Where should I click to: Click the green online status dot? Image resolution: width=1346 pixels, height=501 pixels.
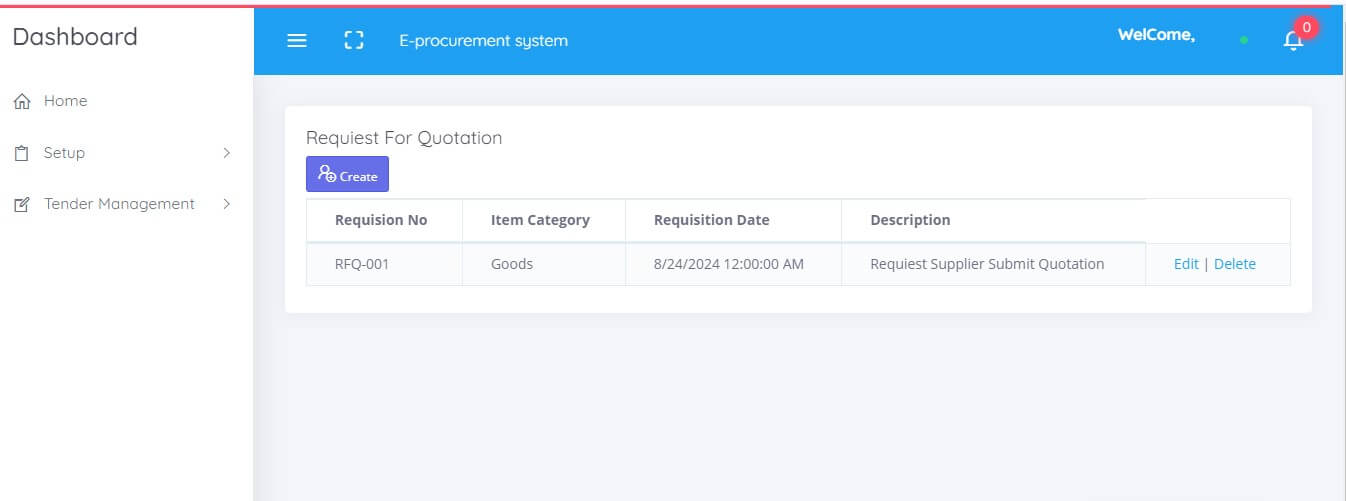click(1244, 40)
